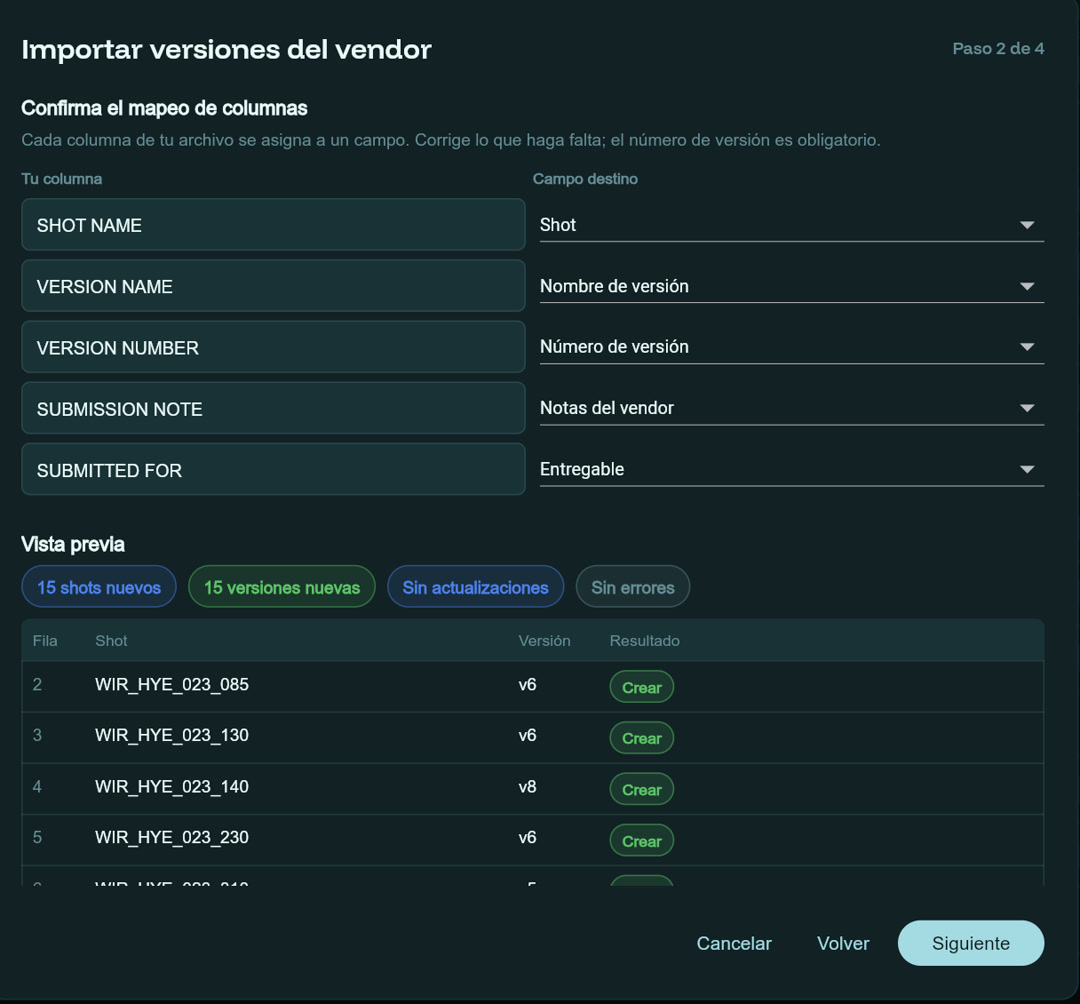The image size is (1080, 1004).
Task: Click the Importar versiones del vendor title
Action: tap(226, 50)
